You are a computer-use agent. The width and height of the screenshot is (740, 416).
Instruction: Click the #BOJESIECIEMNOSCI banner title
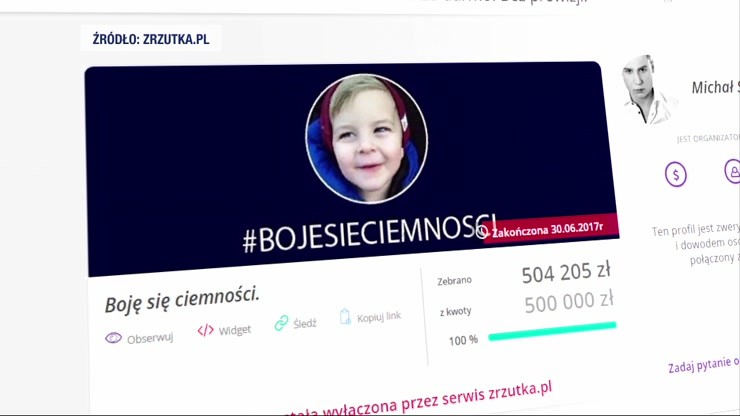click(x=369, y=234)
